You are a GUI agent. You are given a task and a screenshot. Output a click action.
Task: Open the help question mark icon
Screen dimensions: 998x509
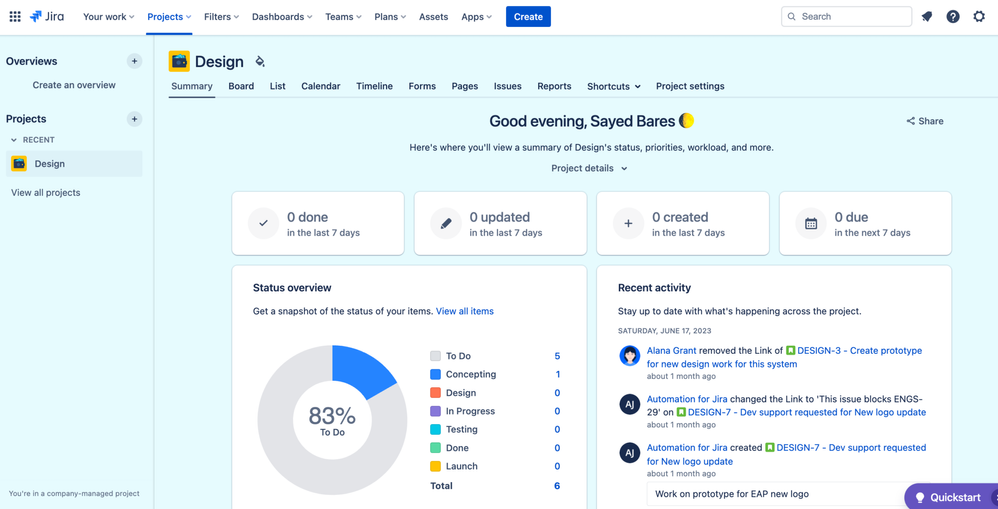click(x=953, y=17)
